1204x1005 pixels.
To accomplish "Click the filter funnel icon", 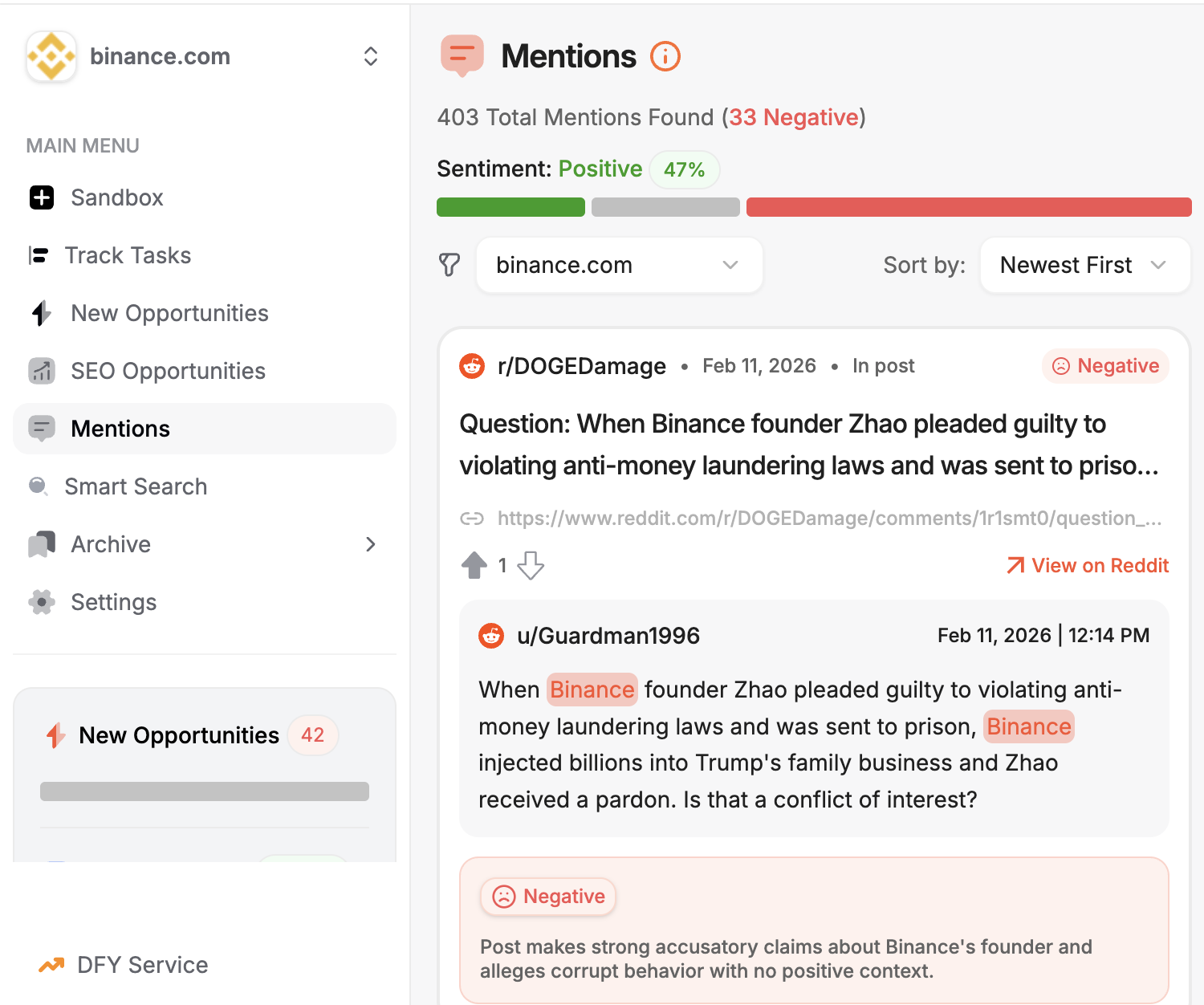I will (x=449, y=265).
